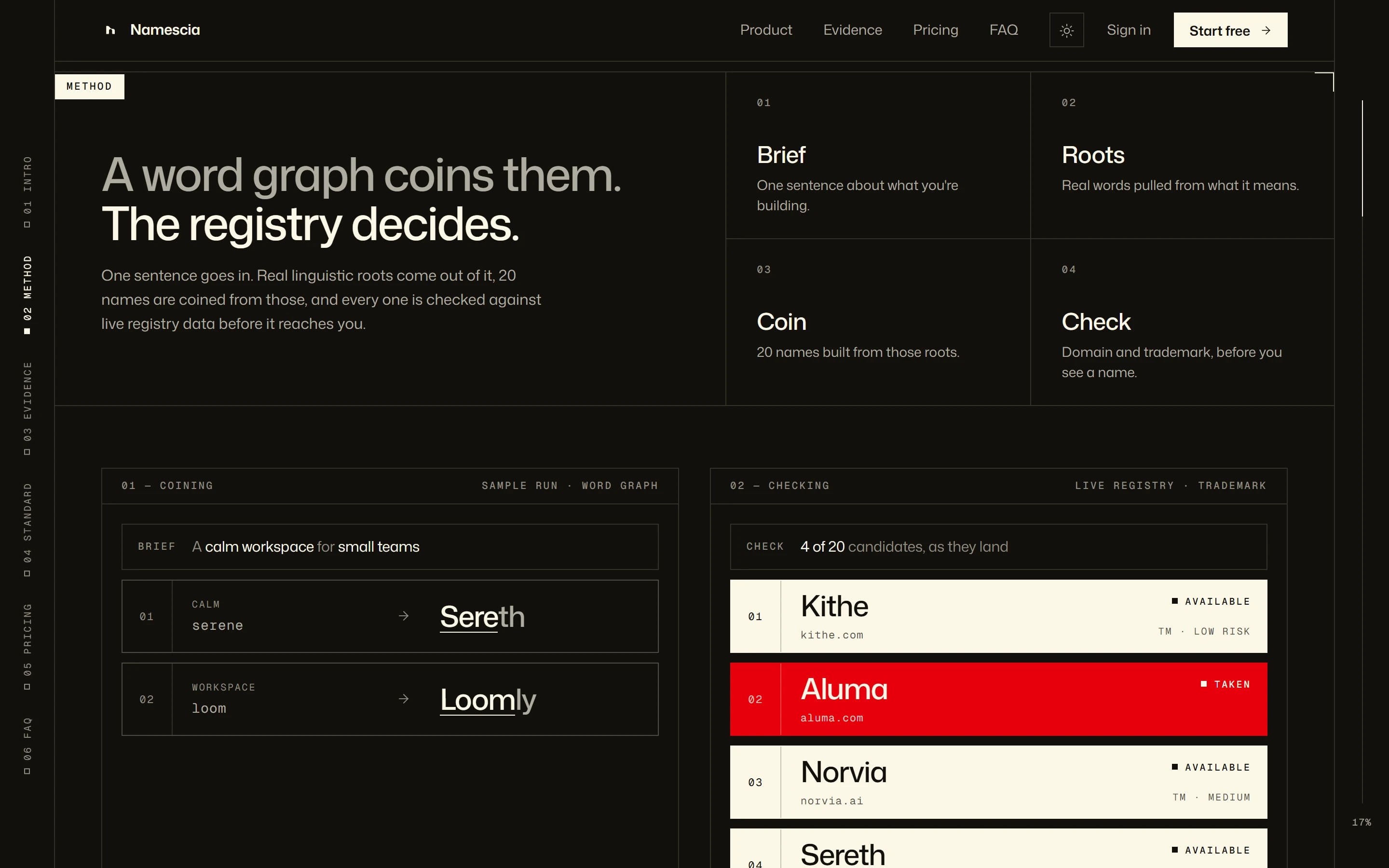Viewport: 1389px width, 868px height.
Task: Open the Aluma taken candidate row
Action: (x=998, y=699)
